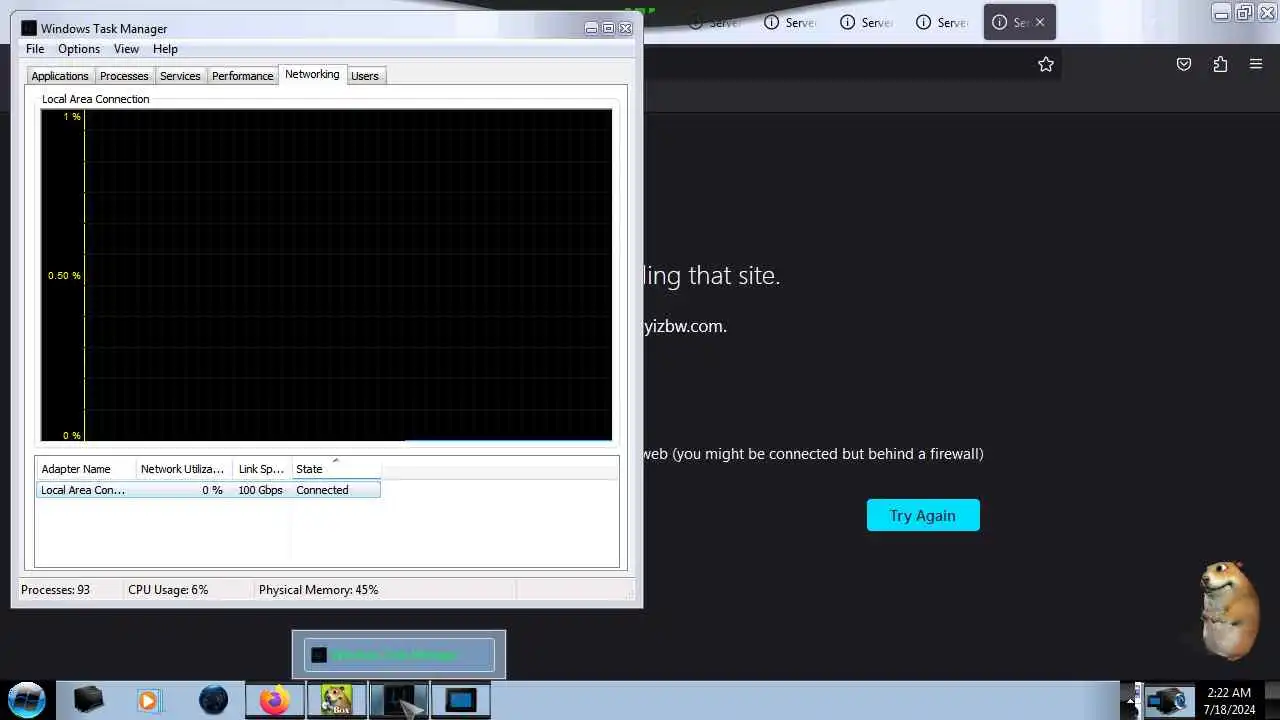The image size is (1280, 720).
Task: Click the Task Manager title bar icon
Action: click(x=29, y=28)
